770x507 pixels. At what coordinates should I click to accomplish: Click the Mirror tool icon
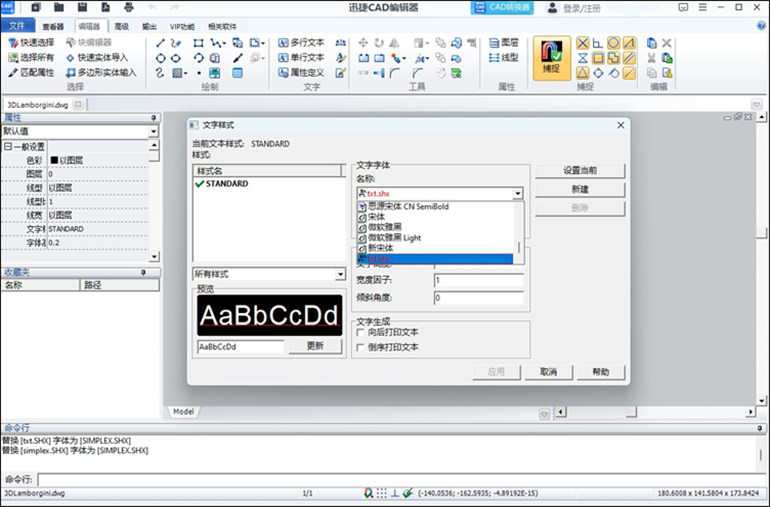(394, 43)
